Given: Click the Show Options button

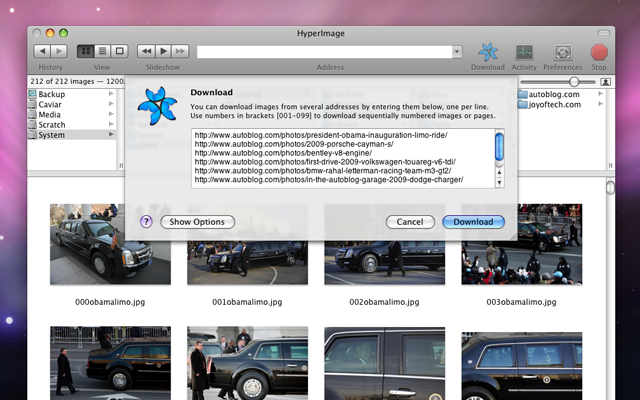Looking at the screenshot, I should pyautogui.click(x=197, y=222).
